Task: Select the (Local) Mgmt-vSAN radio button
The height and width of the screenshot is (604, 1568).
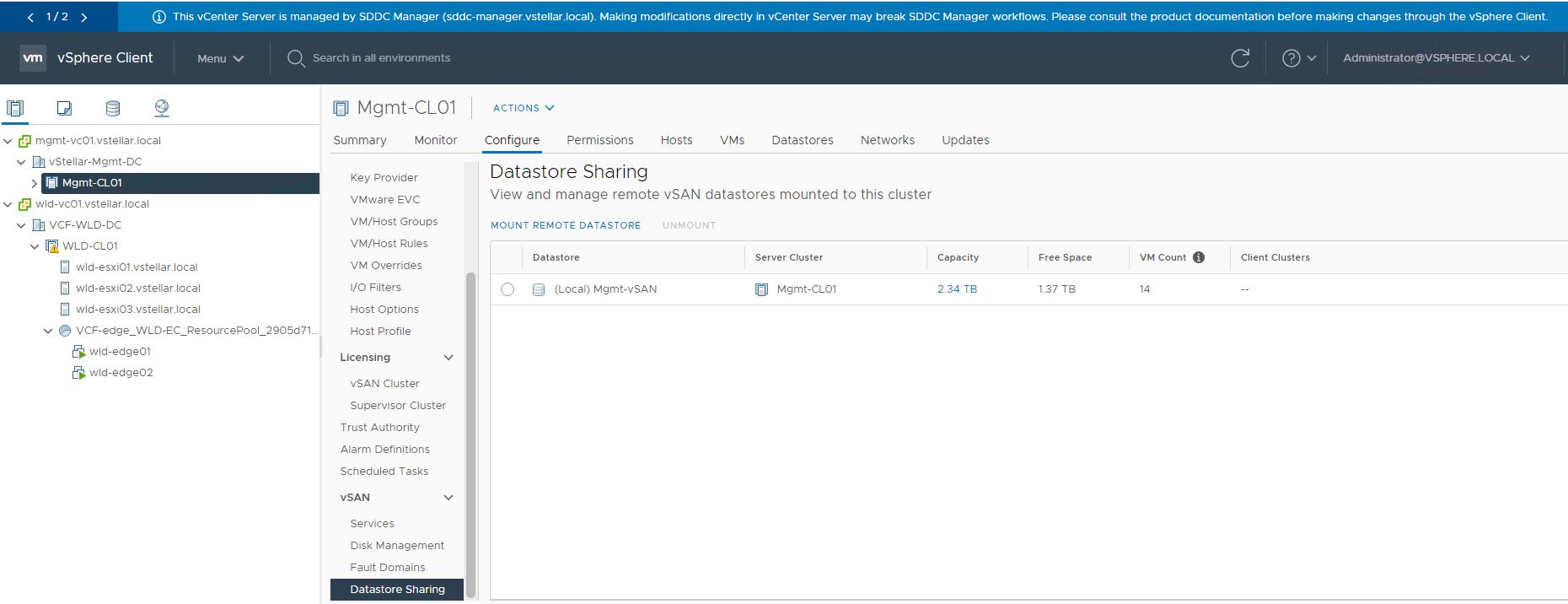Action: point(507,289)
